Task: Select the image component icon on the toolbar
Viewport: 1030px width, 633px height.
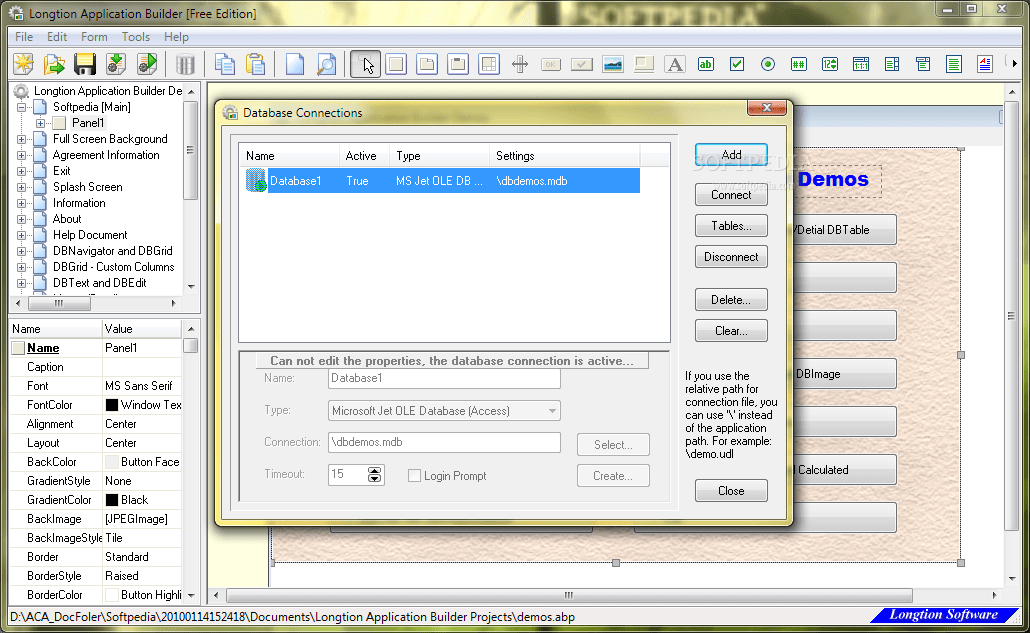Action: [x=612, y=64]
